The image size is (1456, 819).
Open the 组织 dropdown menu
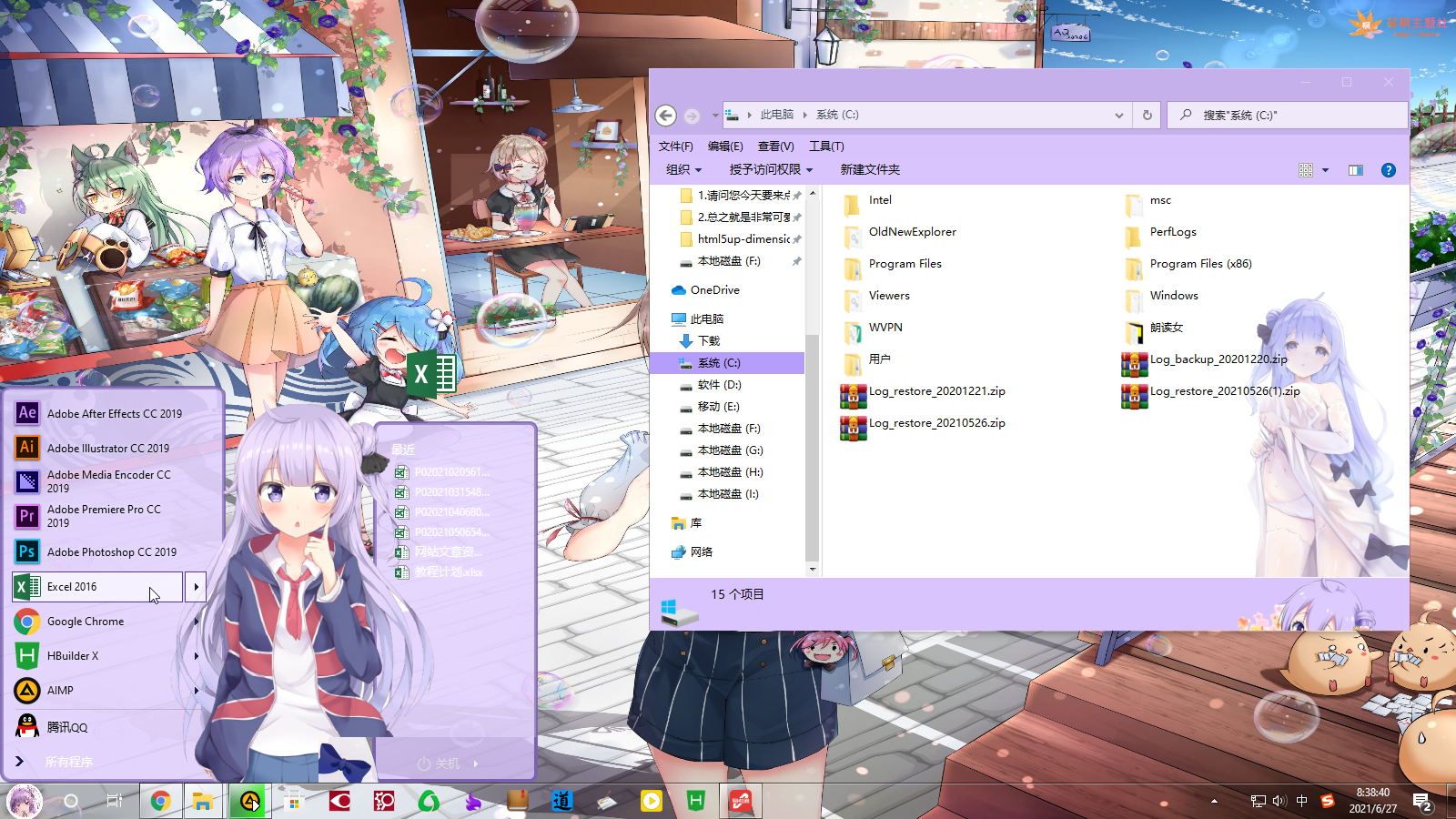click(x=683, y=170)
